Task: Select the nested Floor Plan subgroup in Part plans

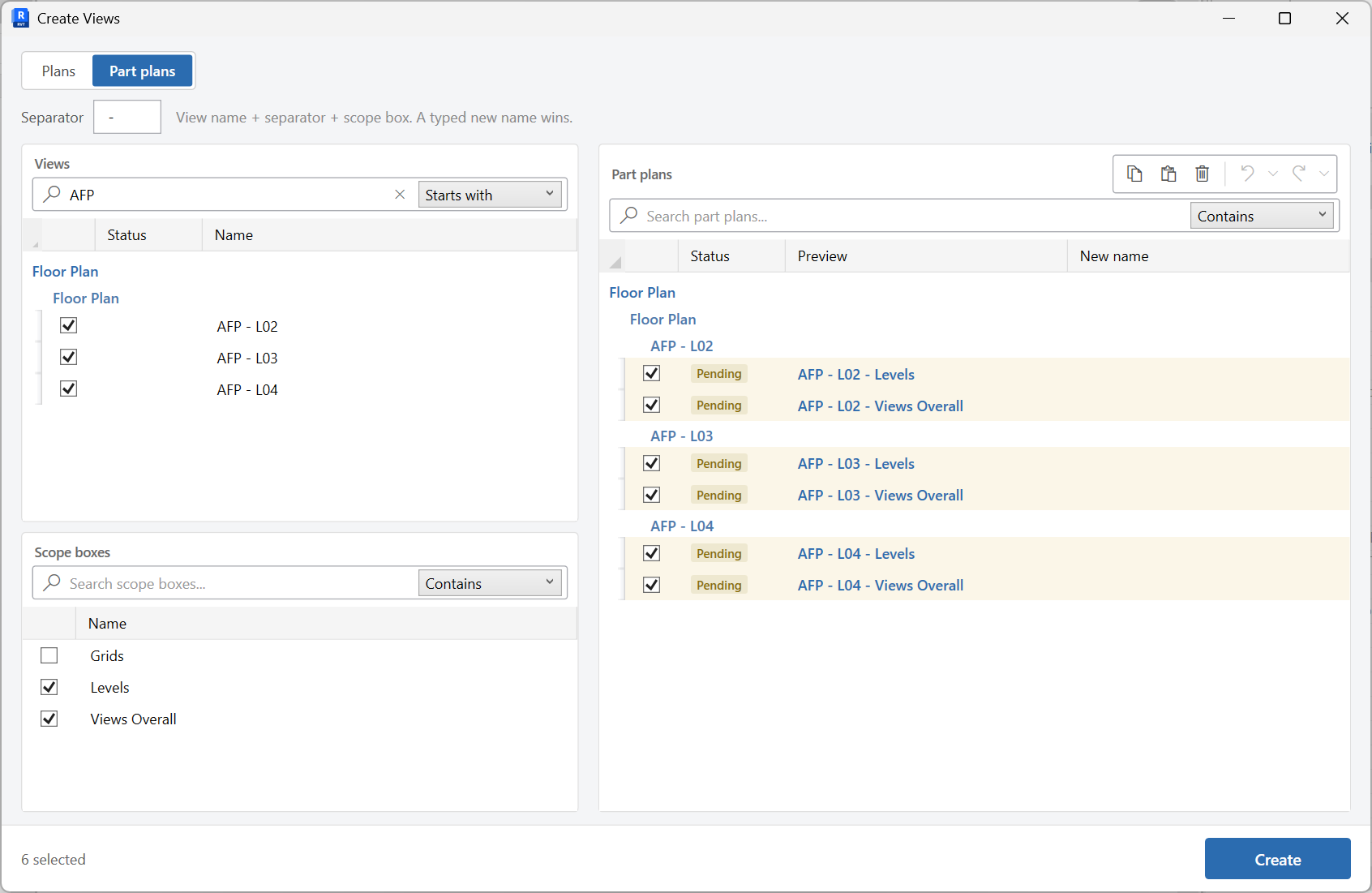Action: click(663, 320)
